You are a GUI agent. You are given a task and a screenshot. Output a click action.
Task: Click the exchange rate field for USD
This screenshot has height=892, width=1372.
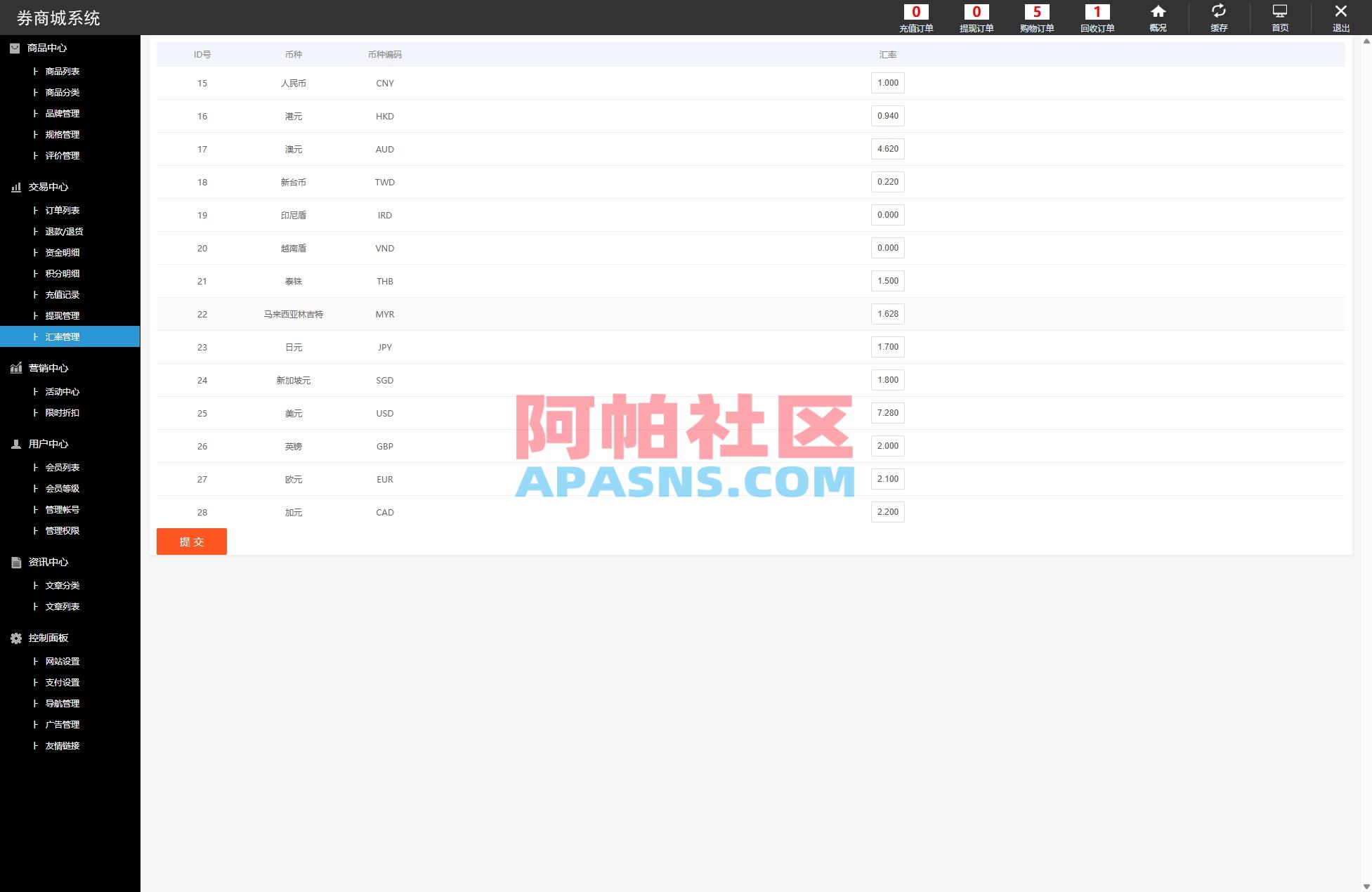coord(887,413)
